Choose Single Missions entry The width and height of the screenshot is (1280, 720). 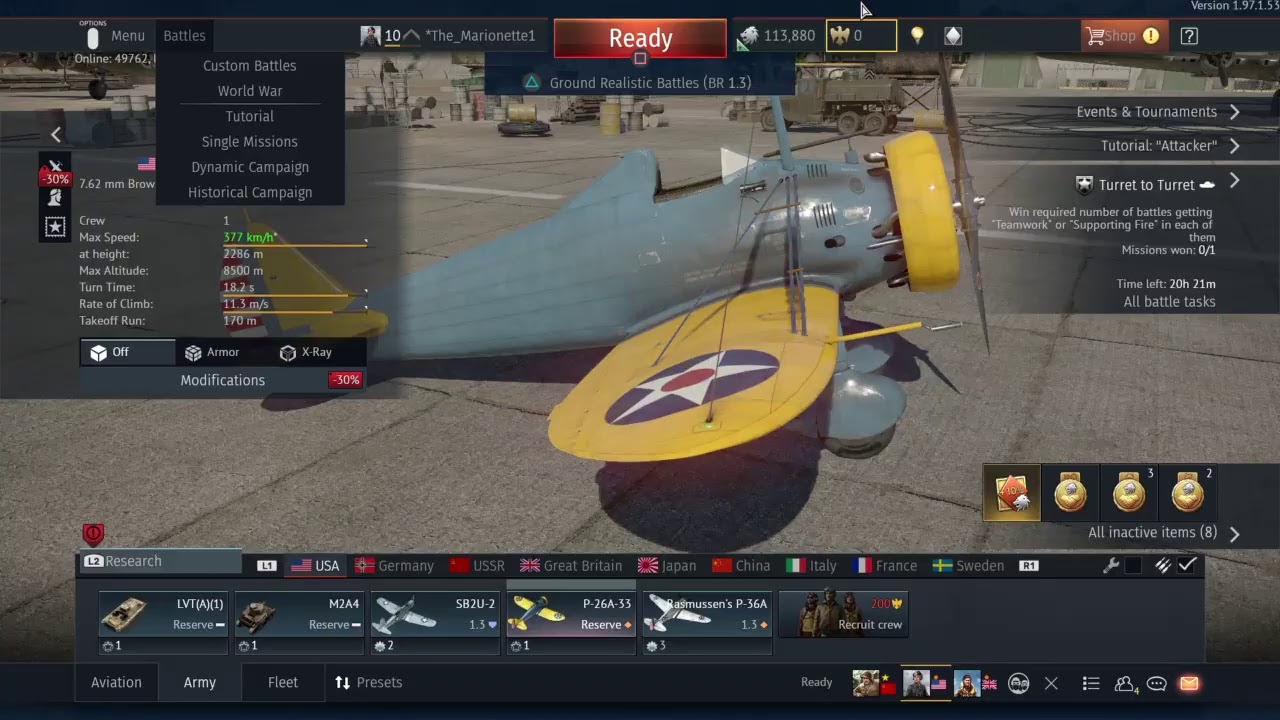pyautogui.click(x=250, y=142)
